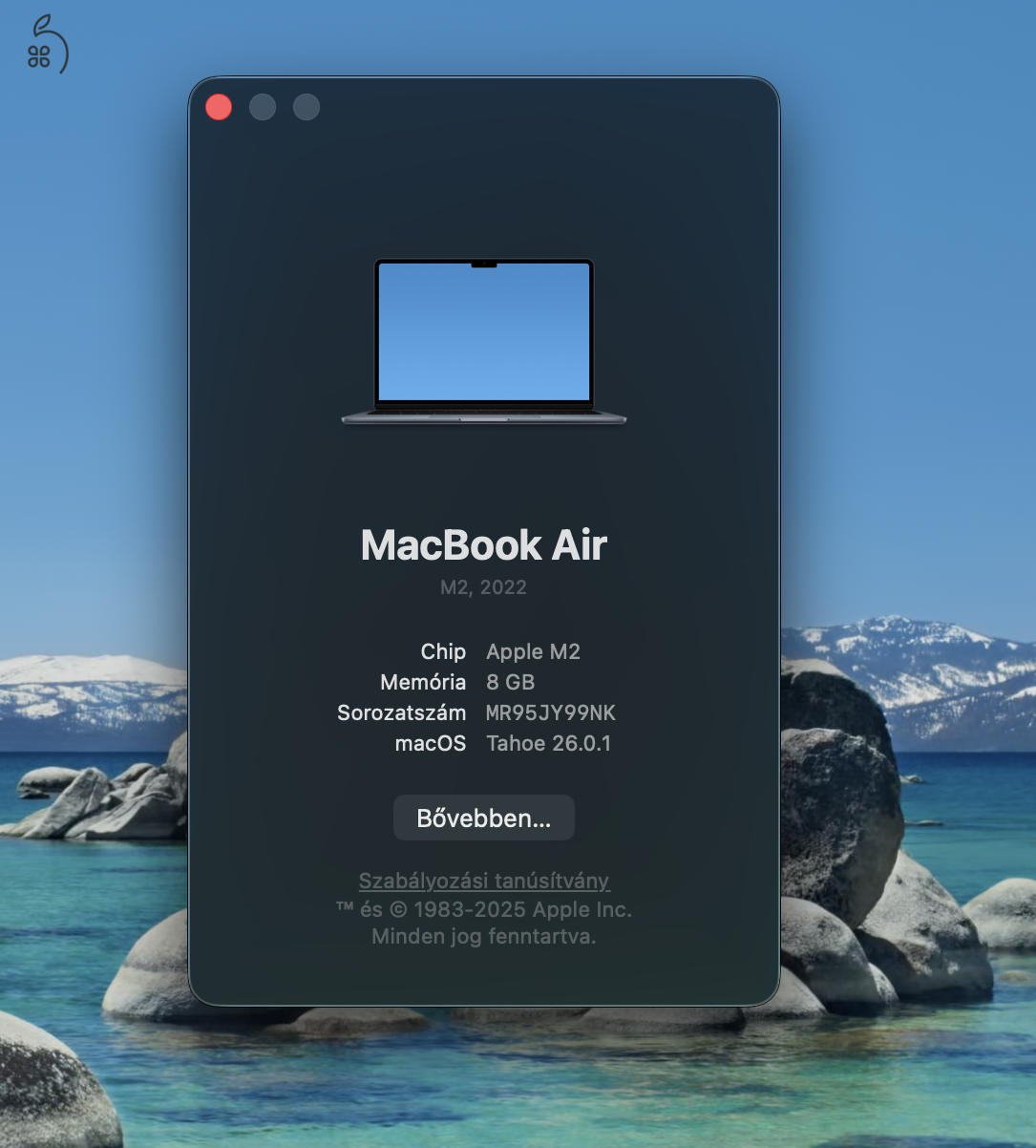The width and height of the screenshot is (1036, 1148).
Task: Click the macOS Tahoe 26.0.1 version text
Action: point(548,743)
